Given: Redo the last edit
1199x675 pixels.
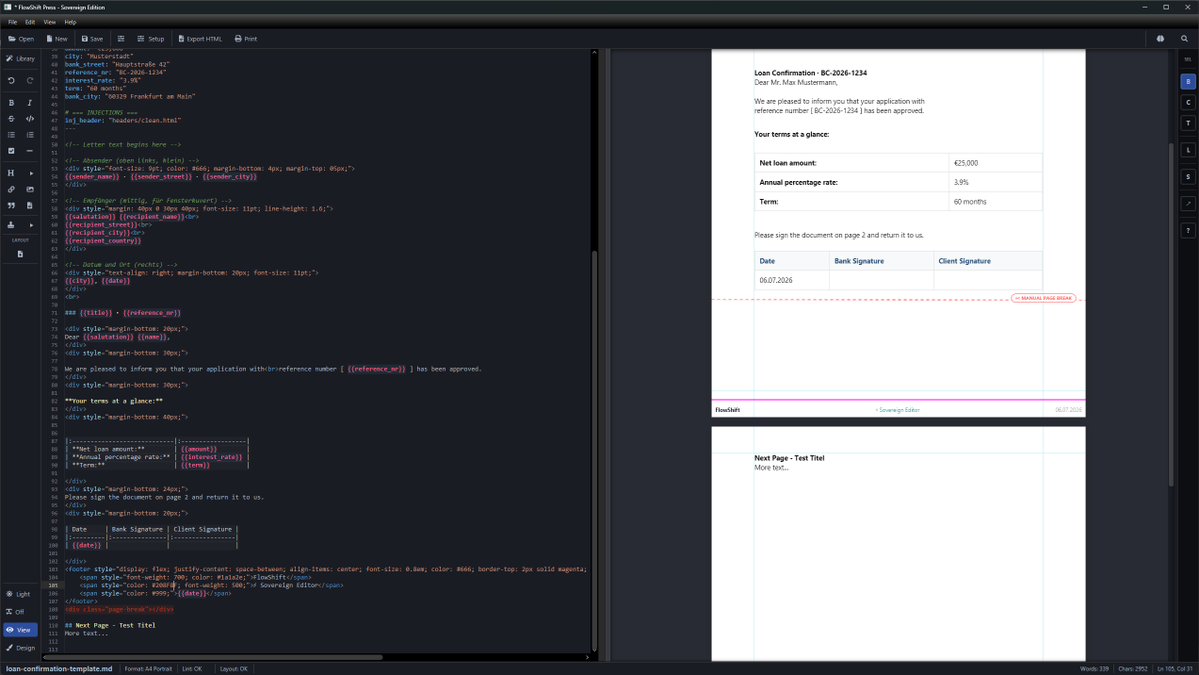Looking at the screenshot, I should click(x=30, y=80).
